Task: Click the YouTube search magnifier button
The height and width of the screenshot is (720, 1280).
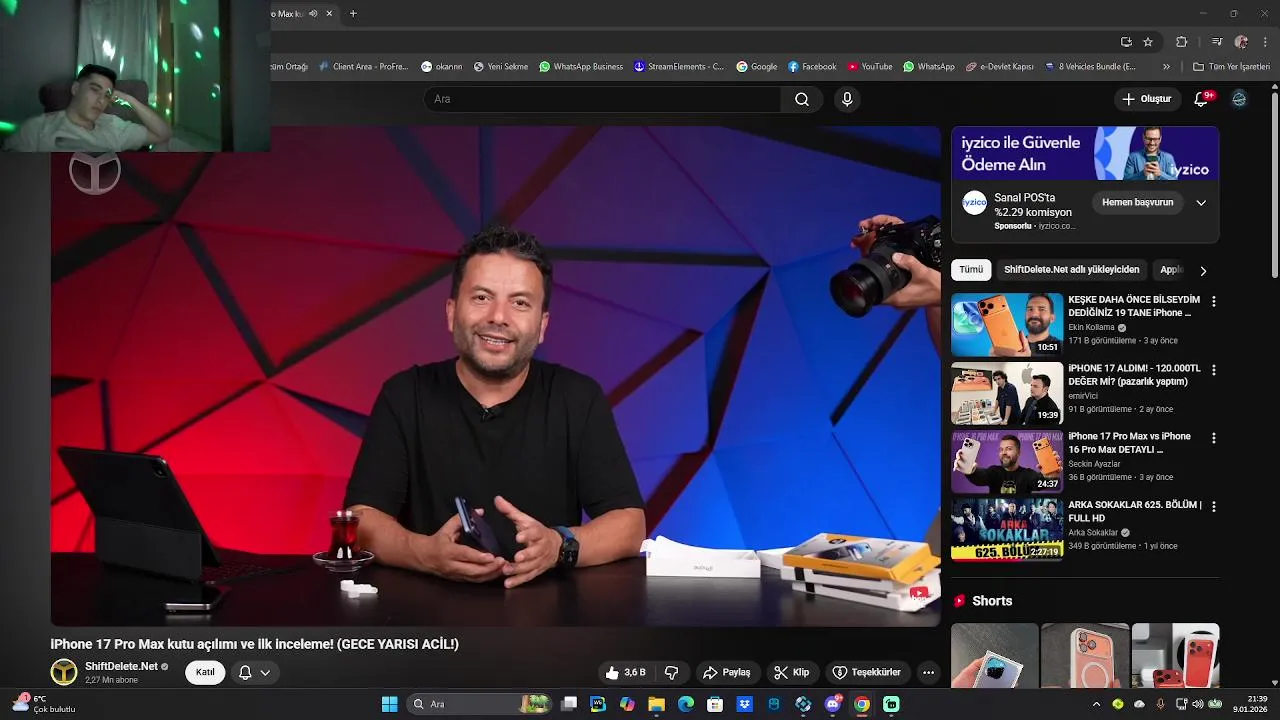Action: click(x=802, y=99)
